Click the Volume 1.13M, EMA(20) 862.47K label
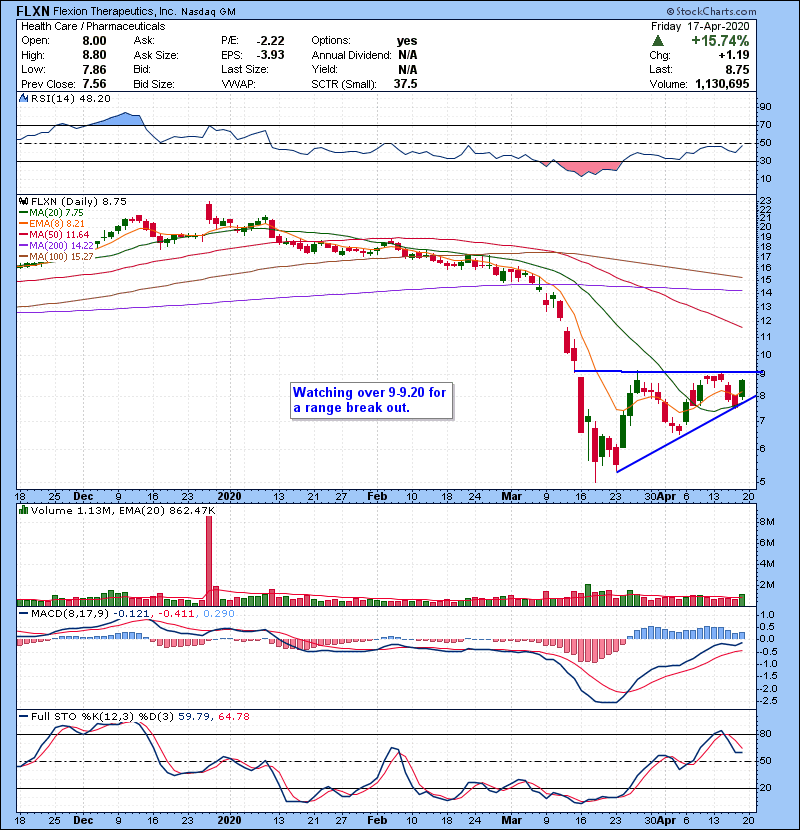The image size is (800, 830). (123, 511)
